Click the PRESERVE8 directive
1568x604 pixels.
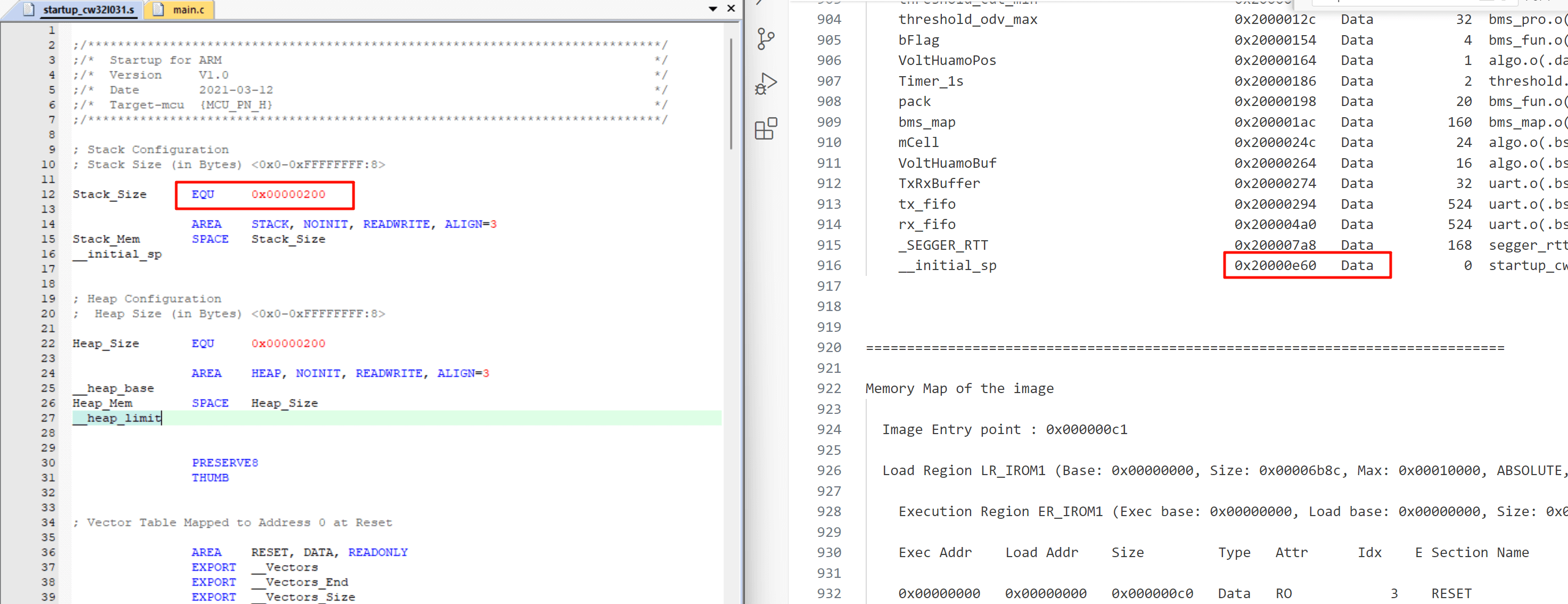(225, 463)
